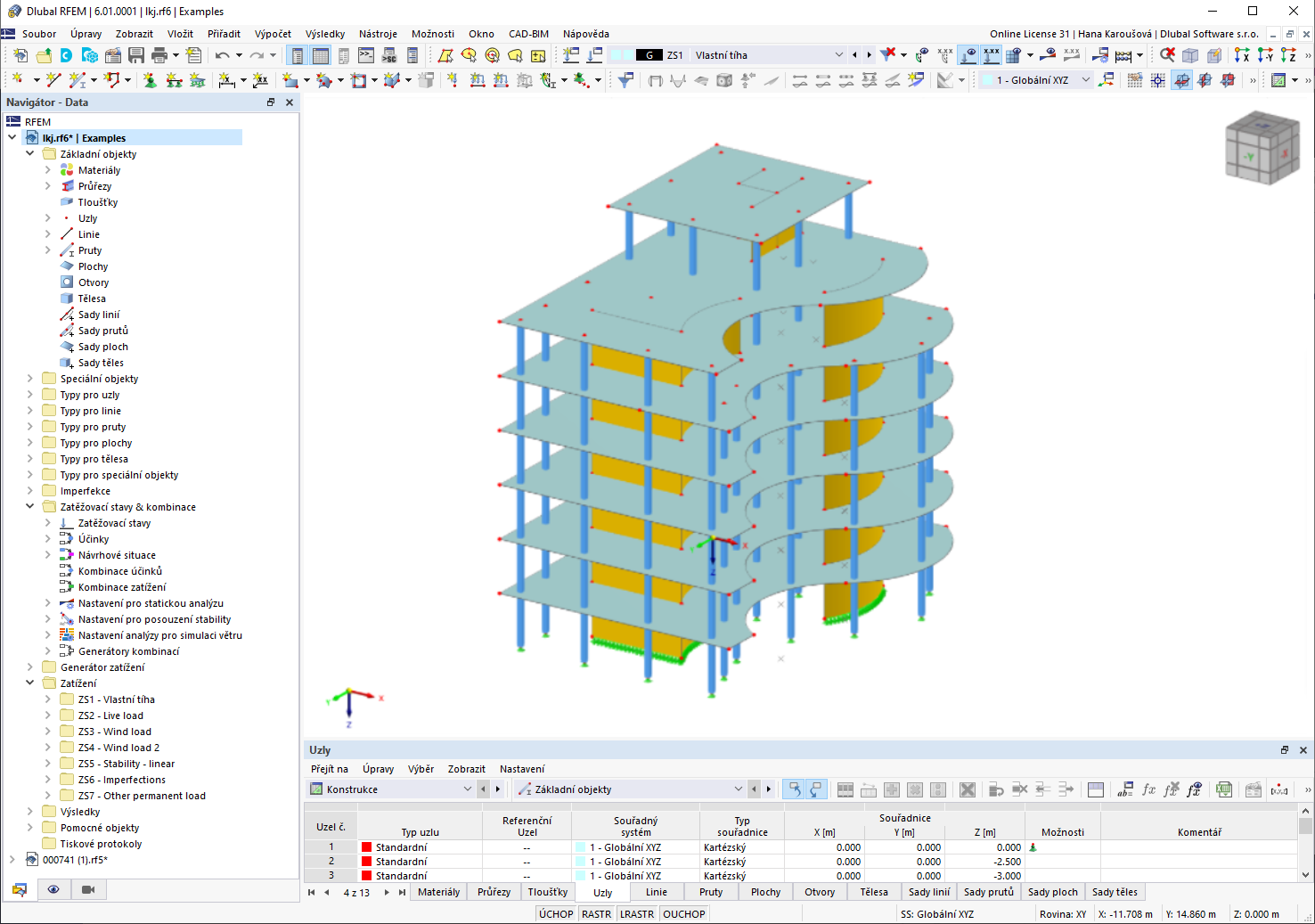Click the Z coordinate cell showing -2.500
This screenshot has height=924, width=1315.
tap(985, 862)
